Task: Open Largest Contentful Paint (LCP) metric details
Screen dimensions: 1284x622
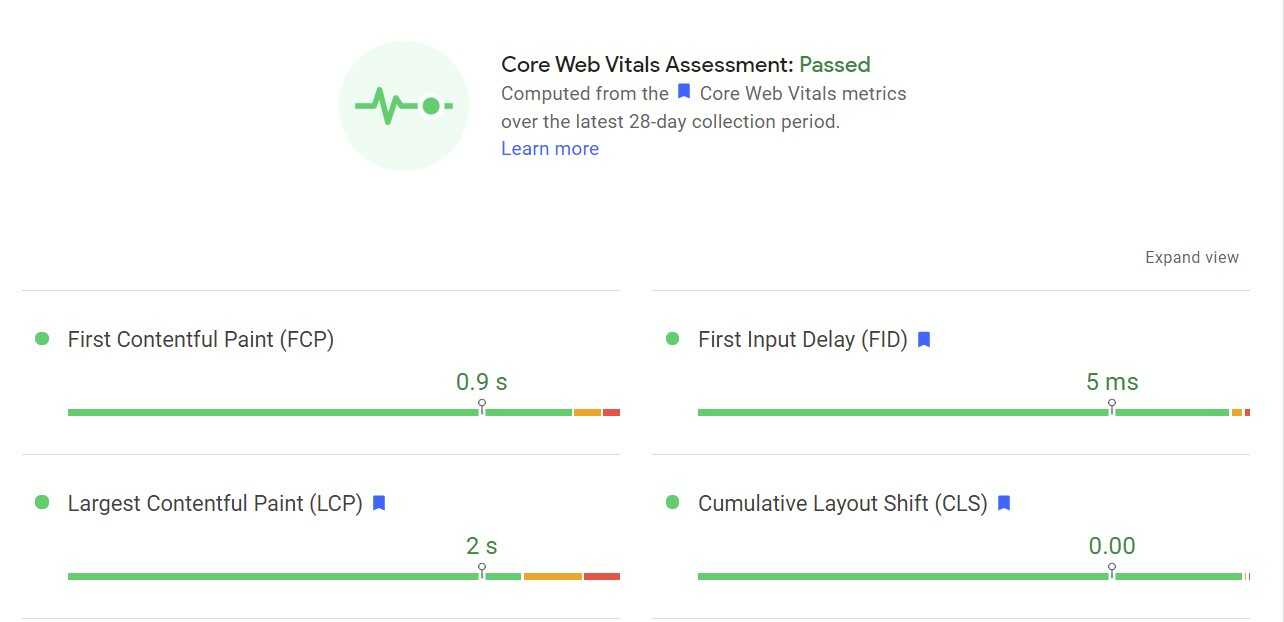Action: point(214,503)
